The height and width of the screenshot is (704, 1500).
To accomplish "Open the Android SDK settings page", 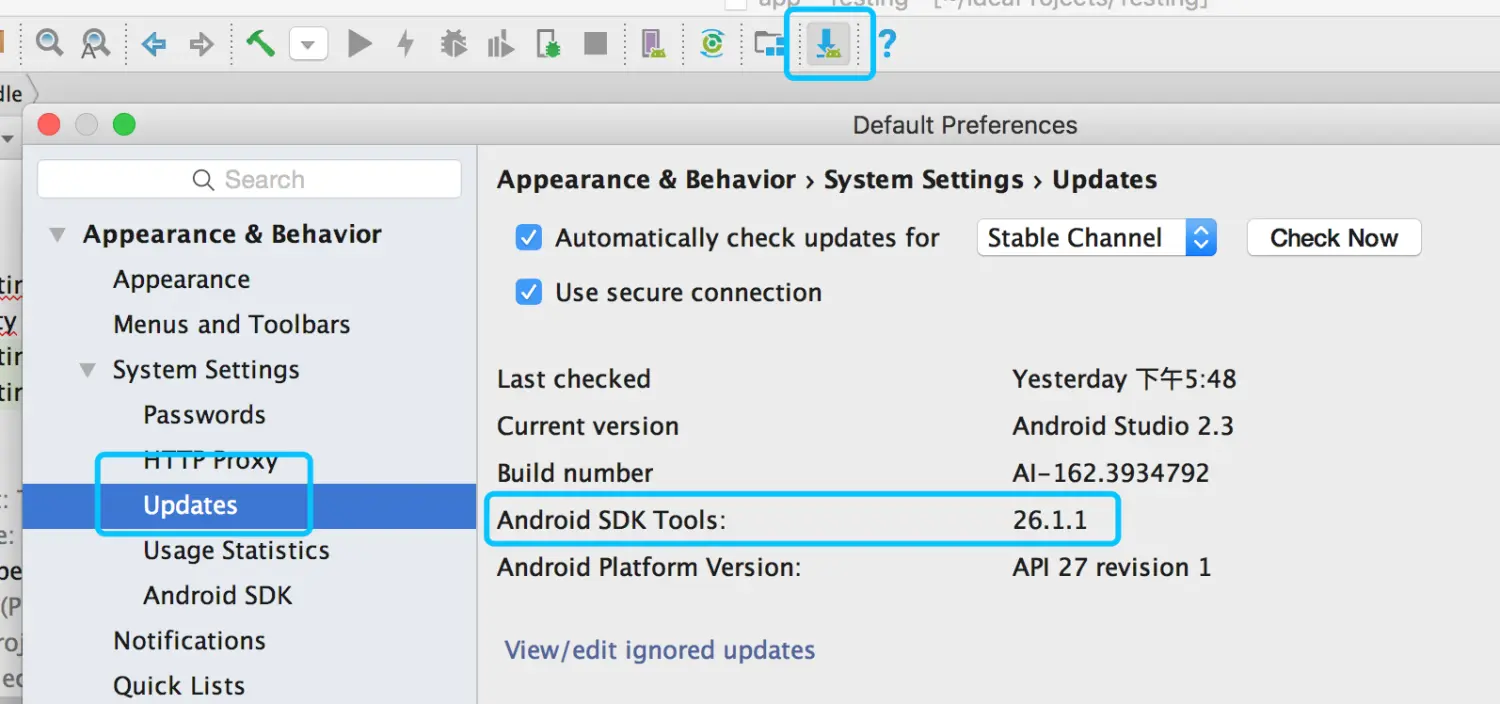I will tap(218, 596).
